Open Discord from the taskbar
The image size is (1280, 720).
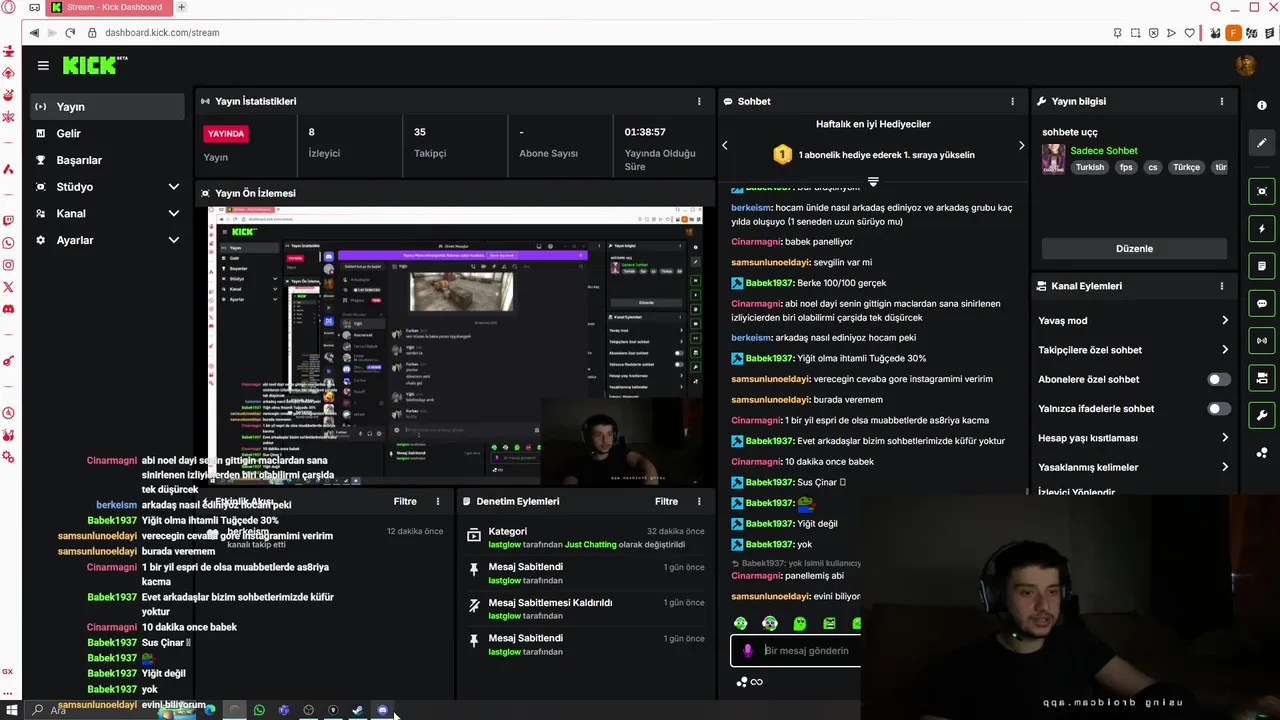[x=382, y=710]
